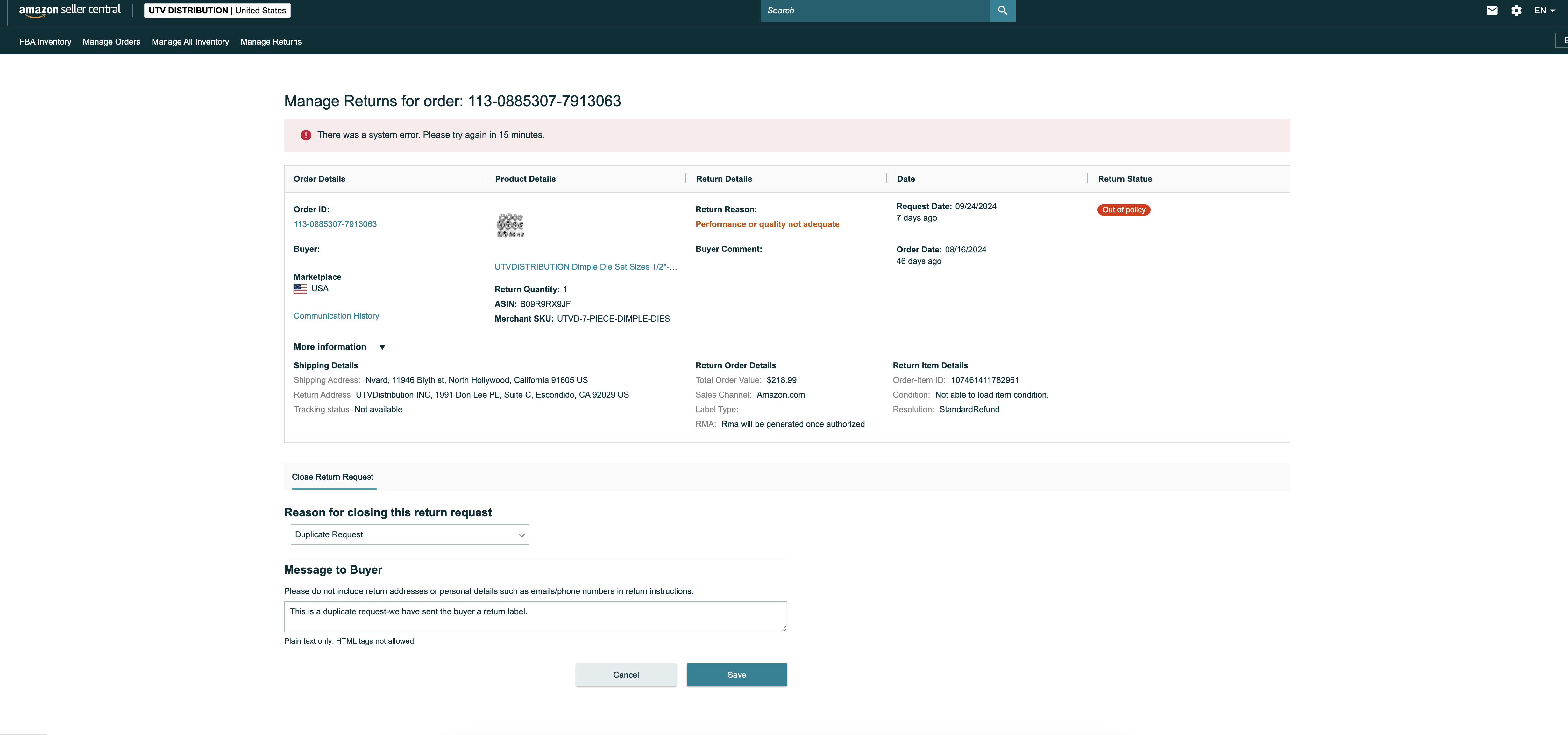Open order ID link 113-0885307-7913063
Screen dimensions: 1568x735
pyautogui.click(x=335, y=224)
